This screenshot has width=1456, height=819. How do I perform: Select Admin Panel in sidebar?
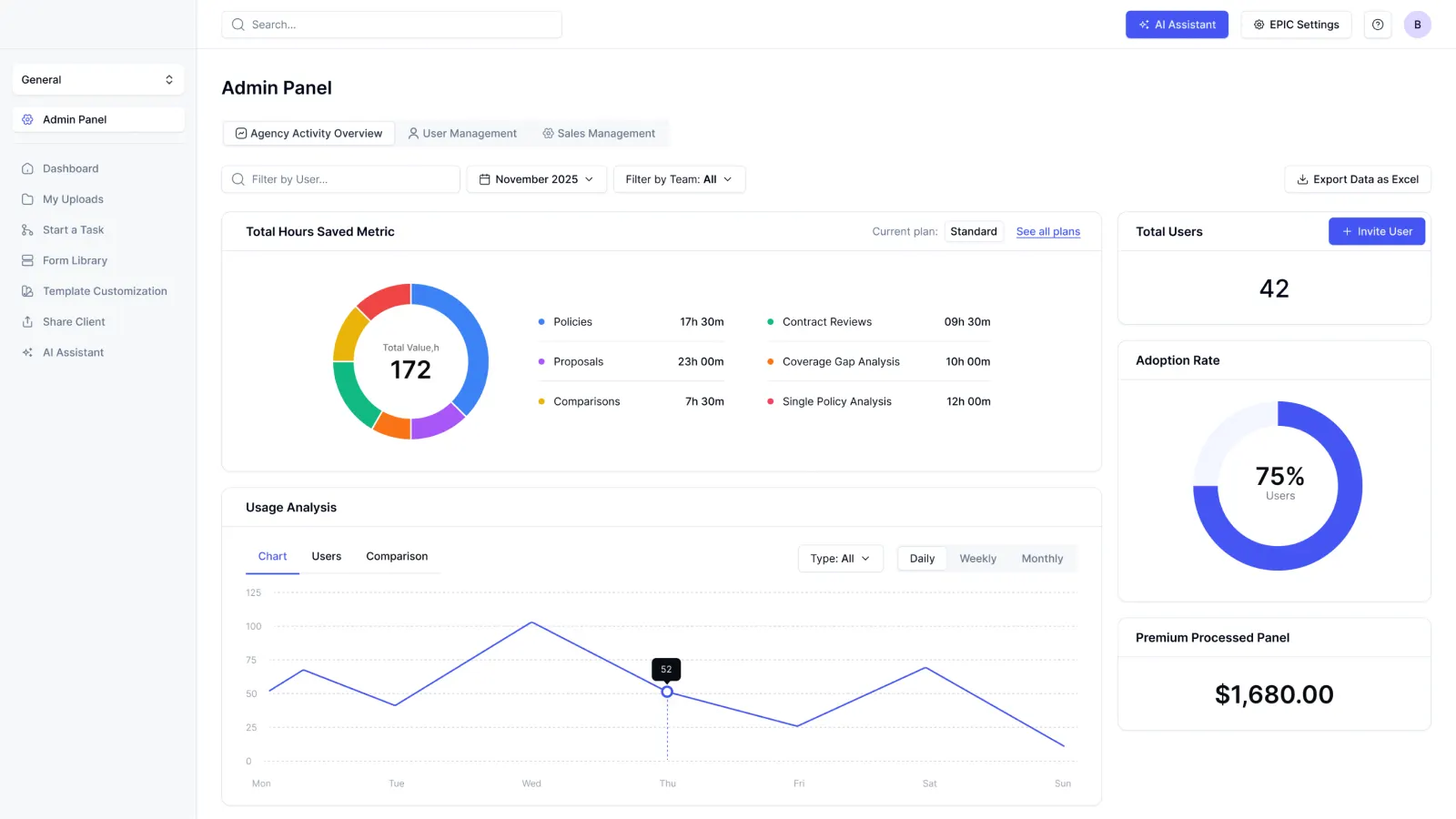pyautogui.click(x=98, y=119)
